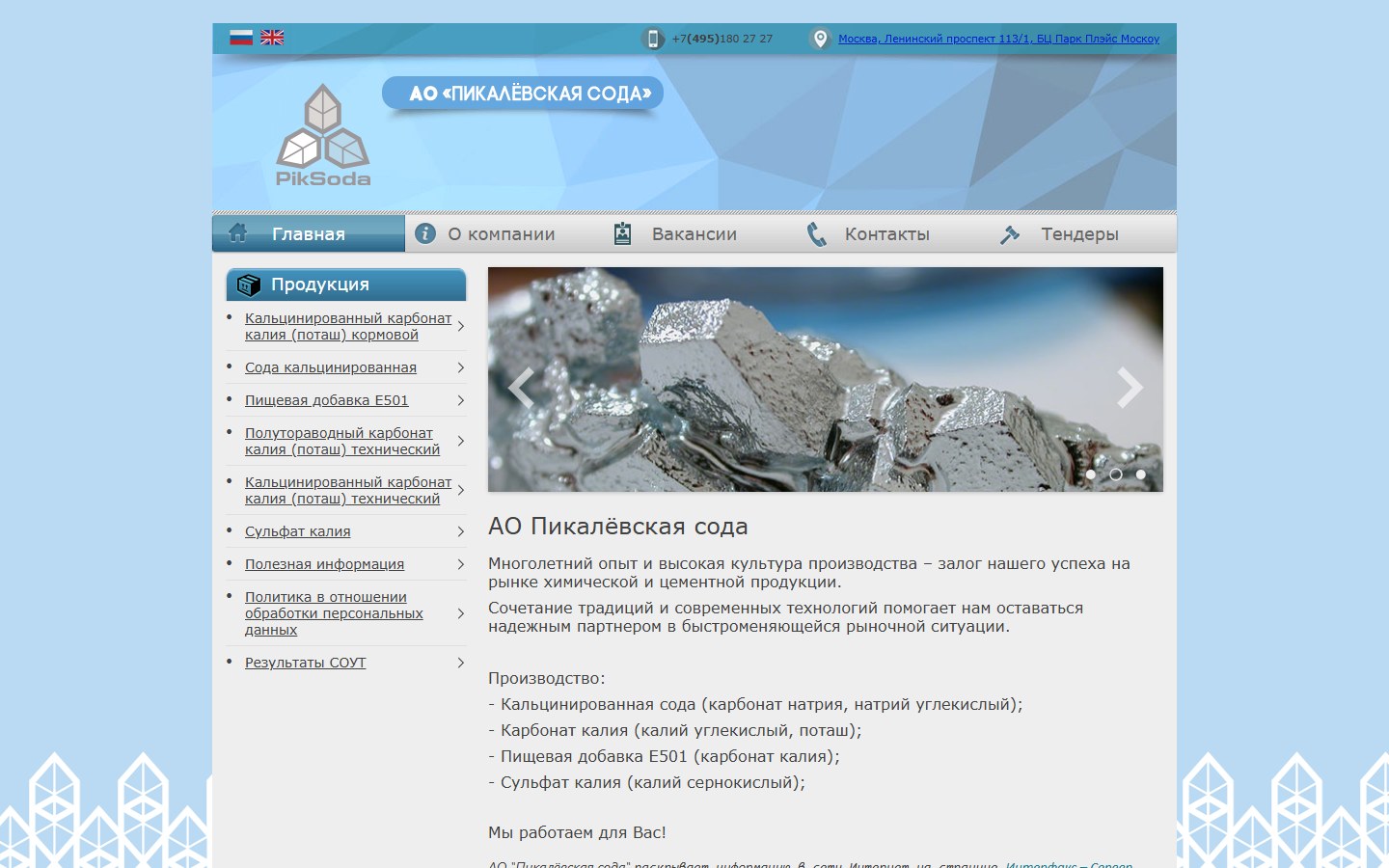Click the info icon beside О компании
This screenshot has width=1389, height=868.
[x=425, y=233]
